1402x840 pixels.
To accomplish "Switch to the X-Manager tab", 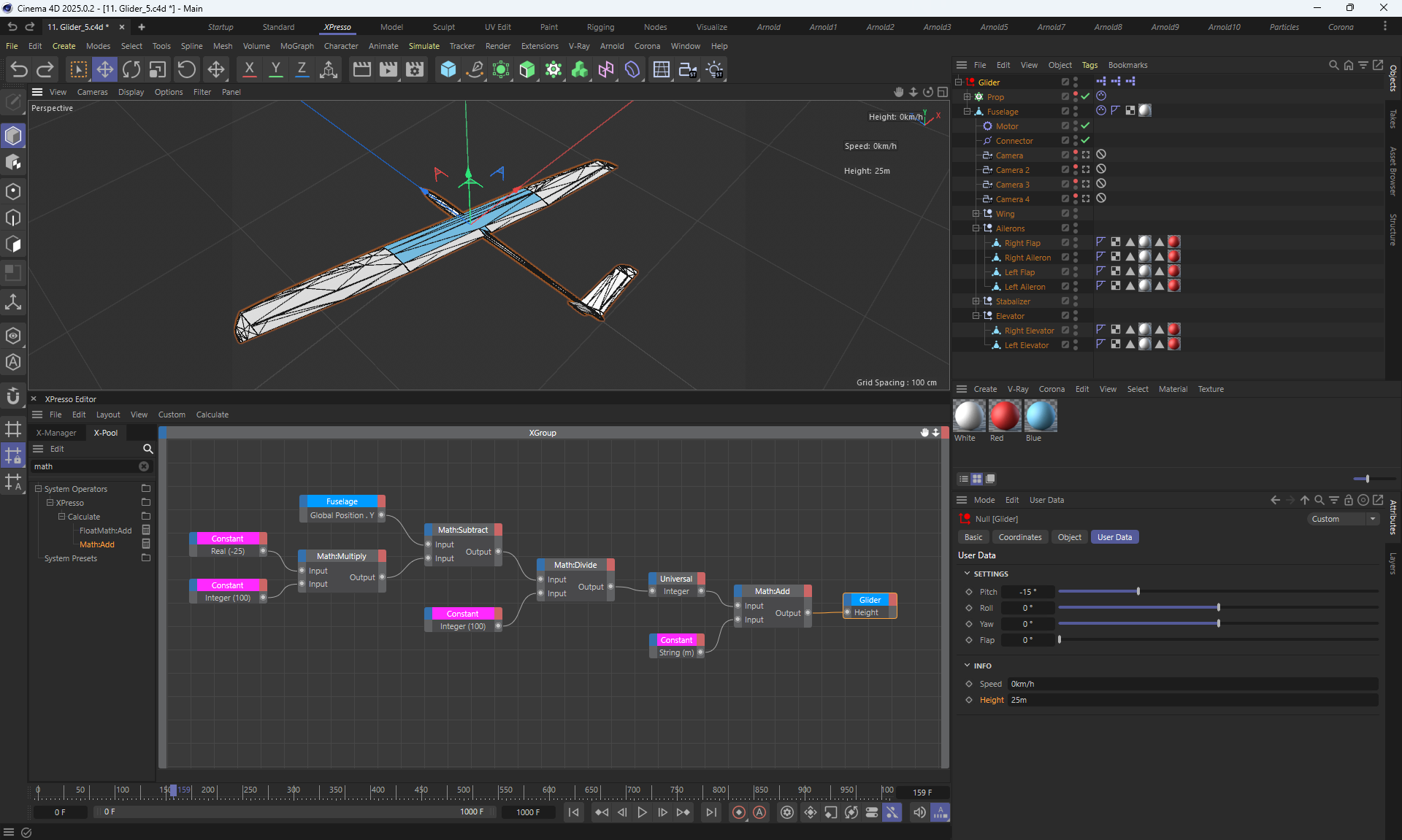I will pyautogui.click(x=56, y=433).
